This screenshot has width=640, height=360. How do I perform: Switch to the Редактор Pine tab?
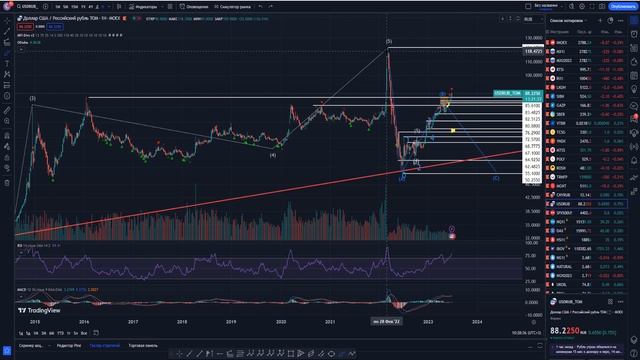(x=69, y=346)
